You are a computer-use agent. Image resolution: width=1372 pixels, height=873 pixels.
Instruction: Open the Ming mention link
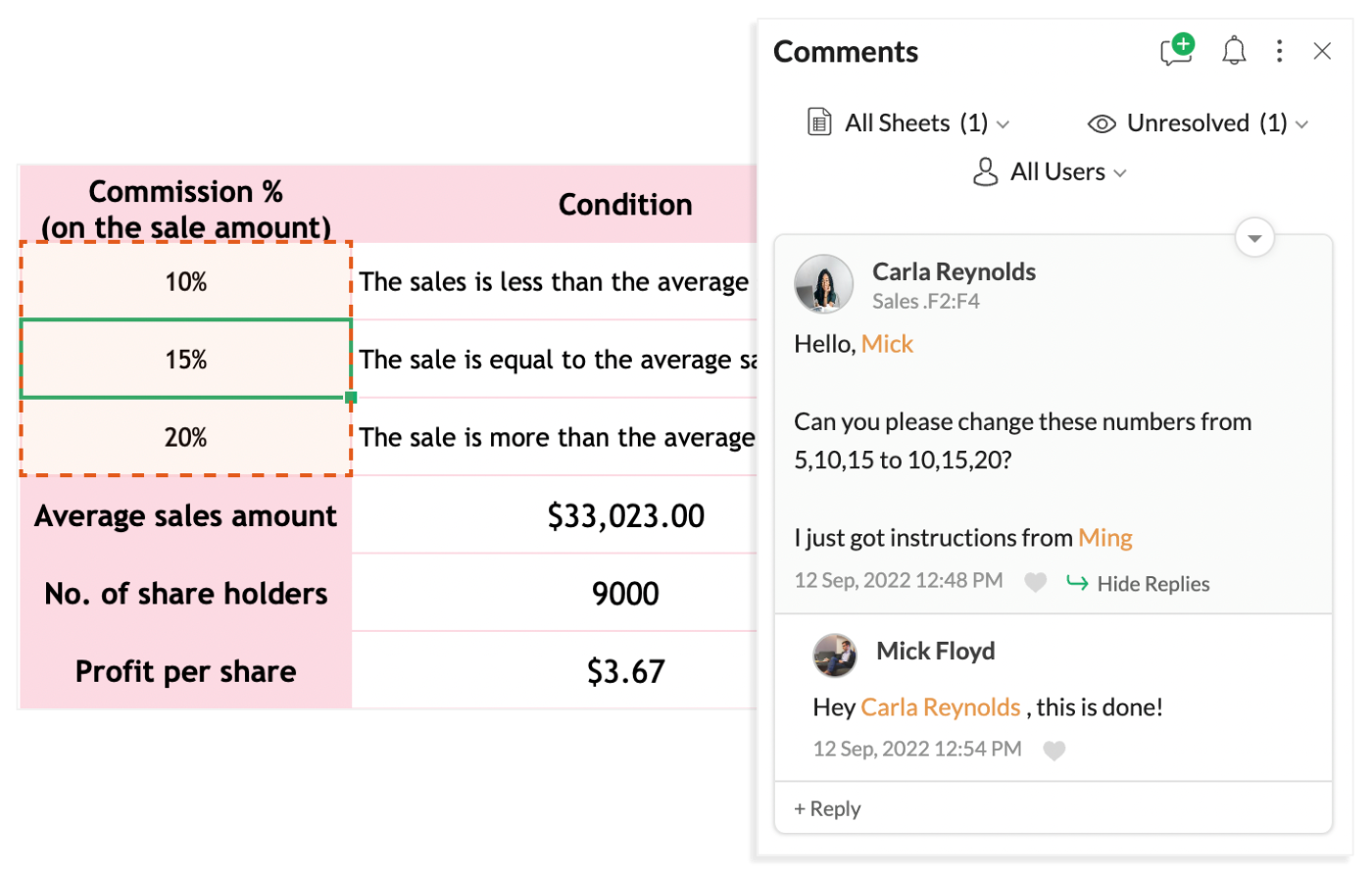click(1105, 538)
